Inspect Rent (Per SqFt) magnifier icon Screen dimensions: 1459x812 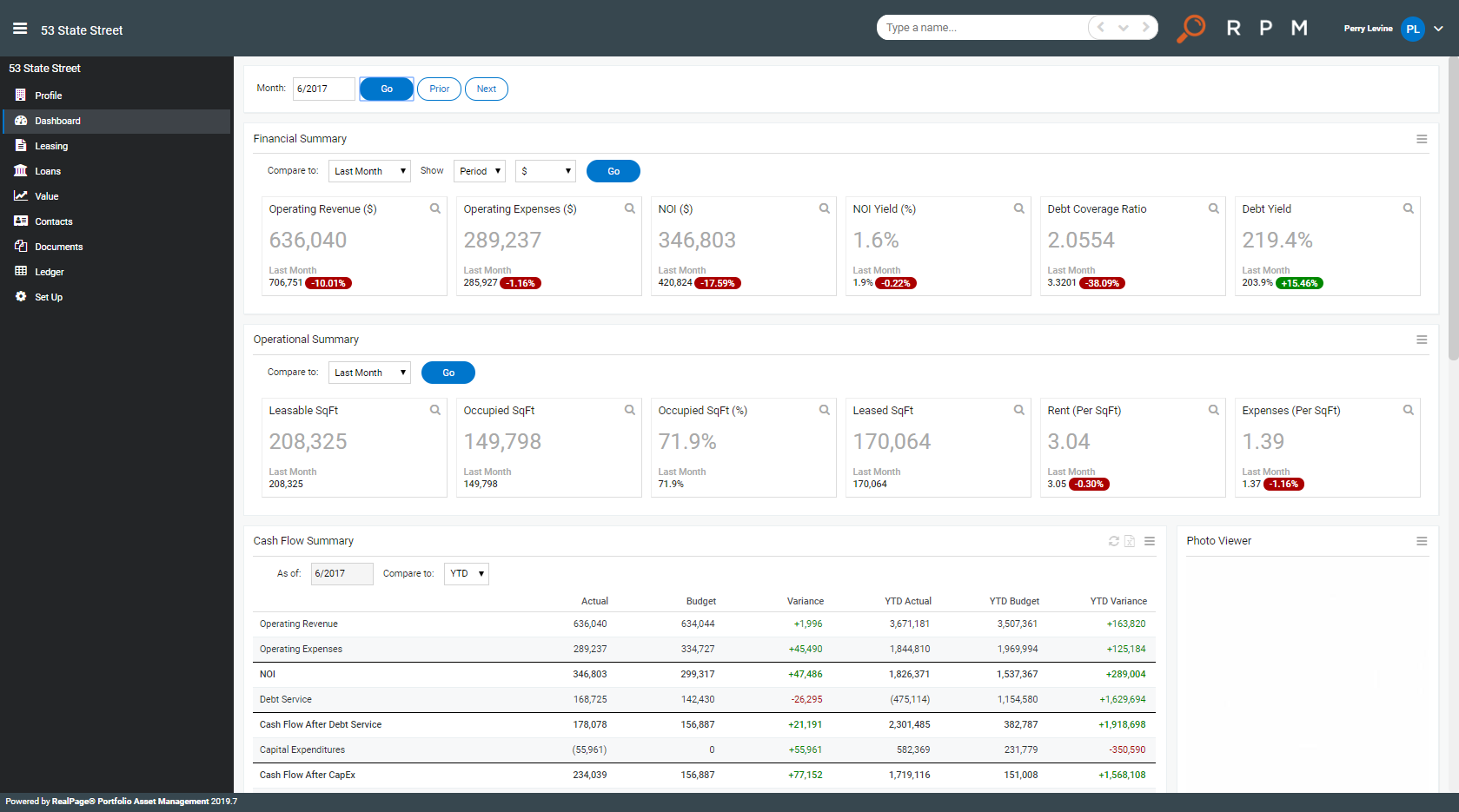coord(1214,410)
